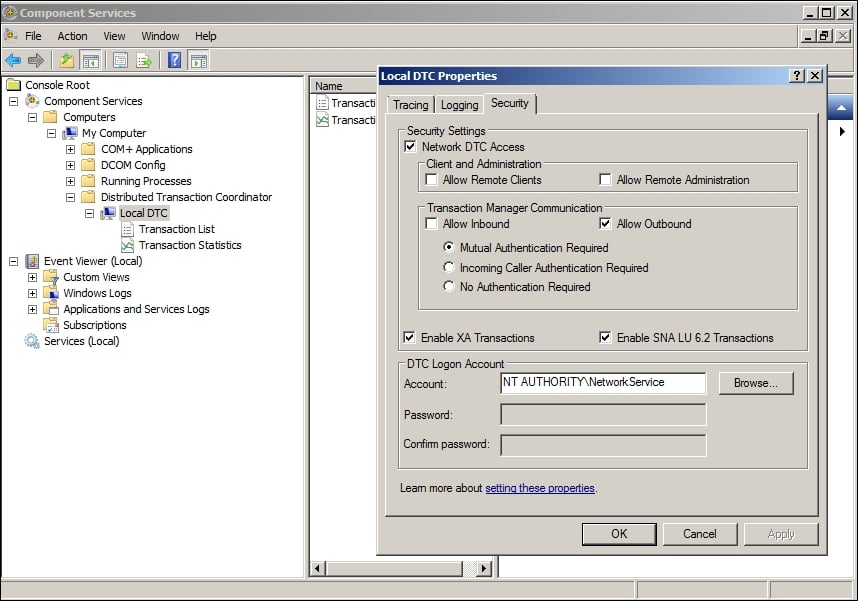Open the Action menu
This screenshot has width=858, height=601.
(x=72, y=36)
